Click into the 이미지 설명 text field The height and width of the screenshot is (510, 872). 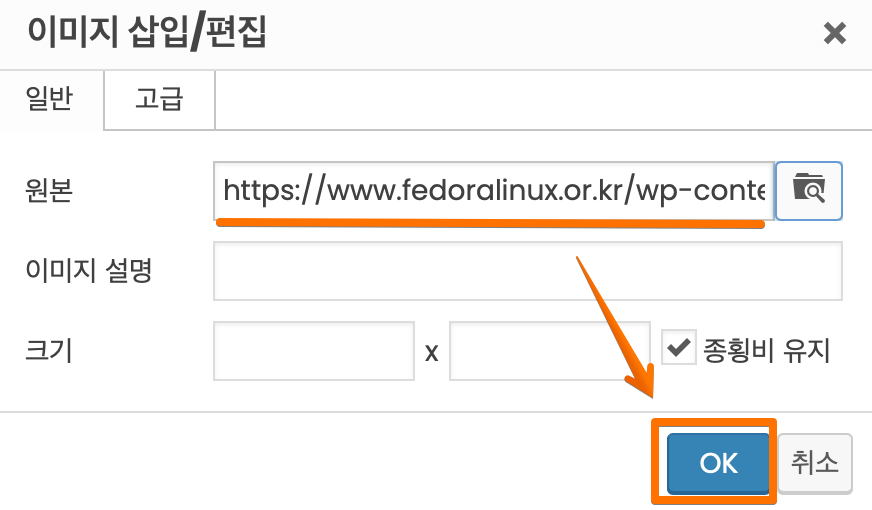click(528, 271)
